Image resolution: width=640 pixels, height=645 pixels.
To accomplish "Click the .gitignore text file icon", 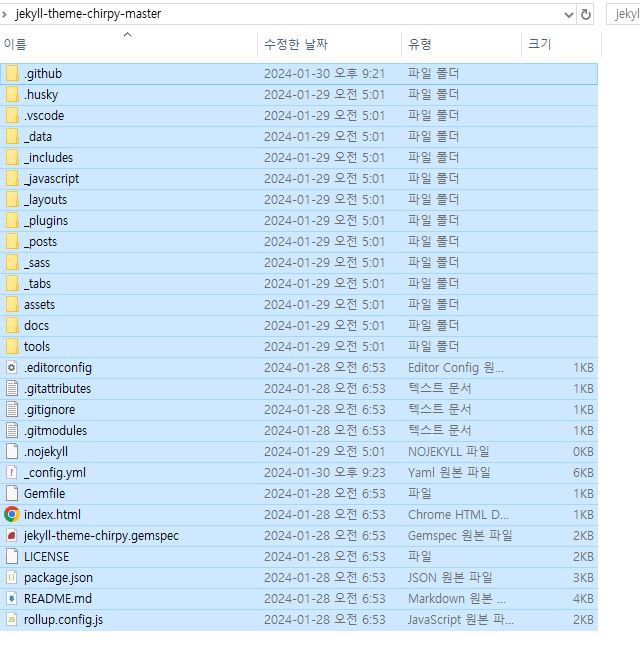I will 12,409.
